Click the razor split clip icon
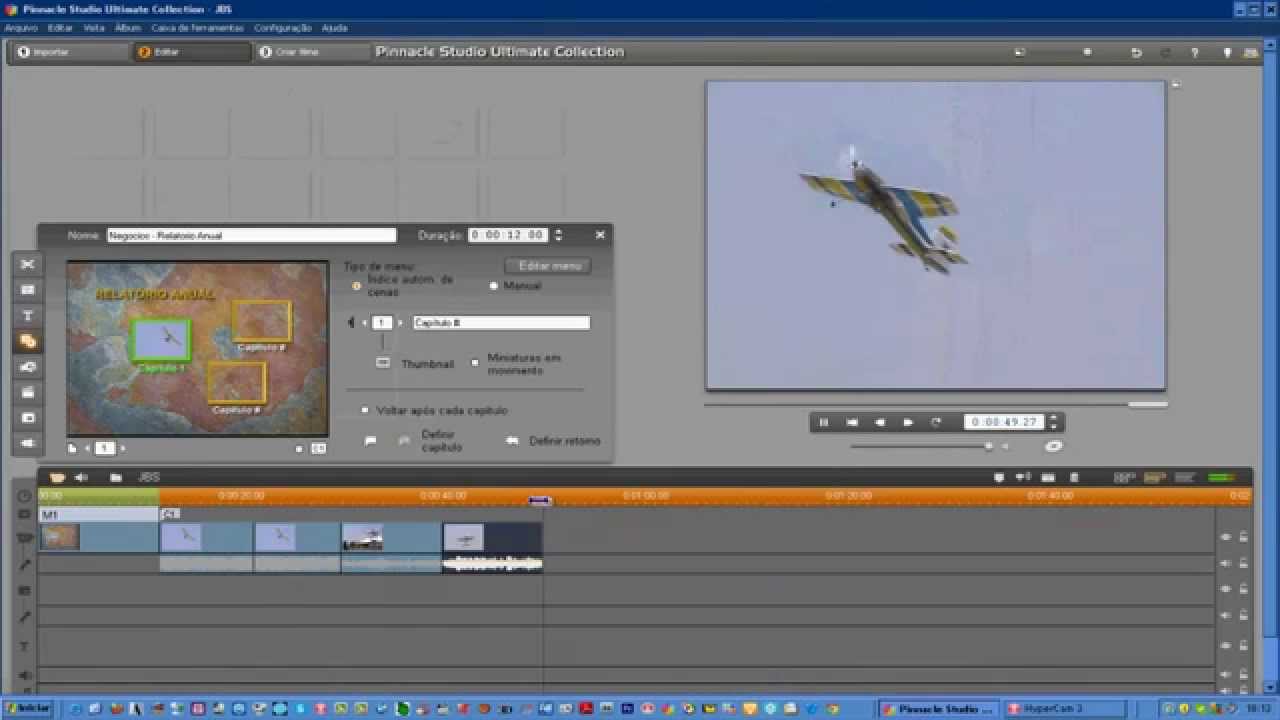The image size is (1280, 720). (1048, 478)
